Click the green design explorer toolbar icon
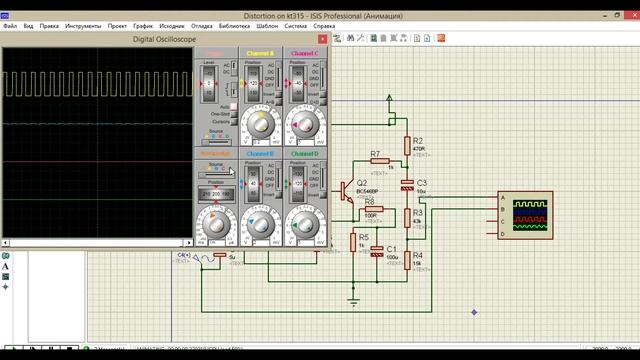Screen dimensions: 640x360 coord(373,38)
